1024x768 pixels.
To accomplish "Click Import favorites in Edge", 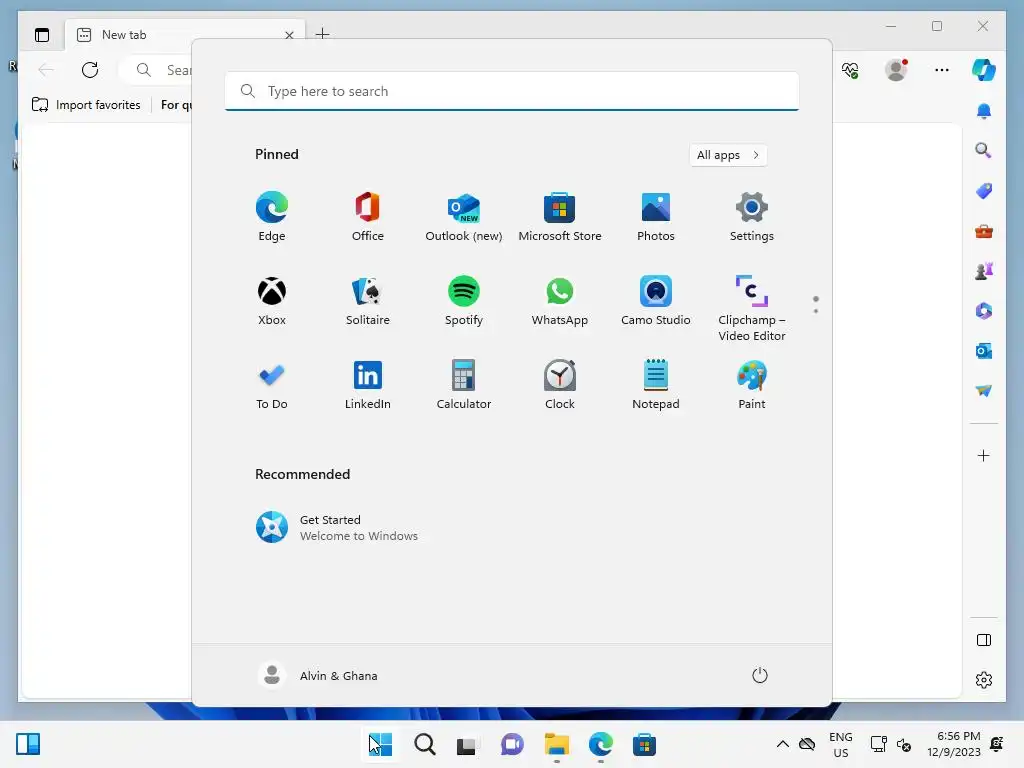I will 86,104.
